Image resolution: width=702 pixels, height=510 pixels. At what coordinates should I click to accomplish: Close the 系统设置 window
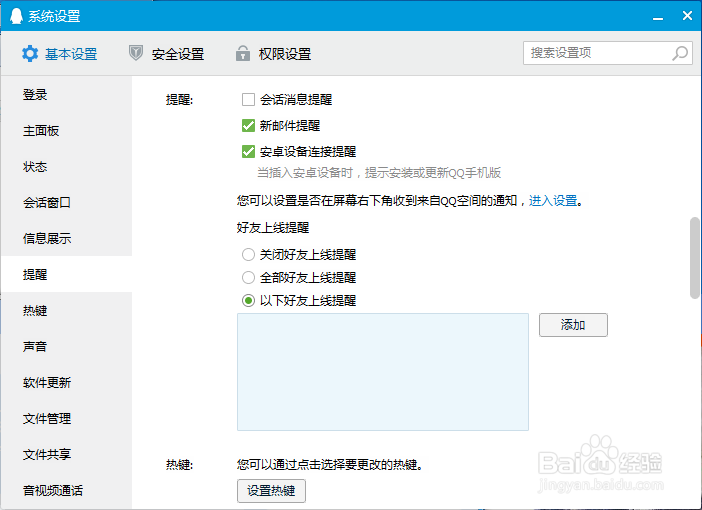coord(687,16)
